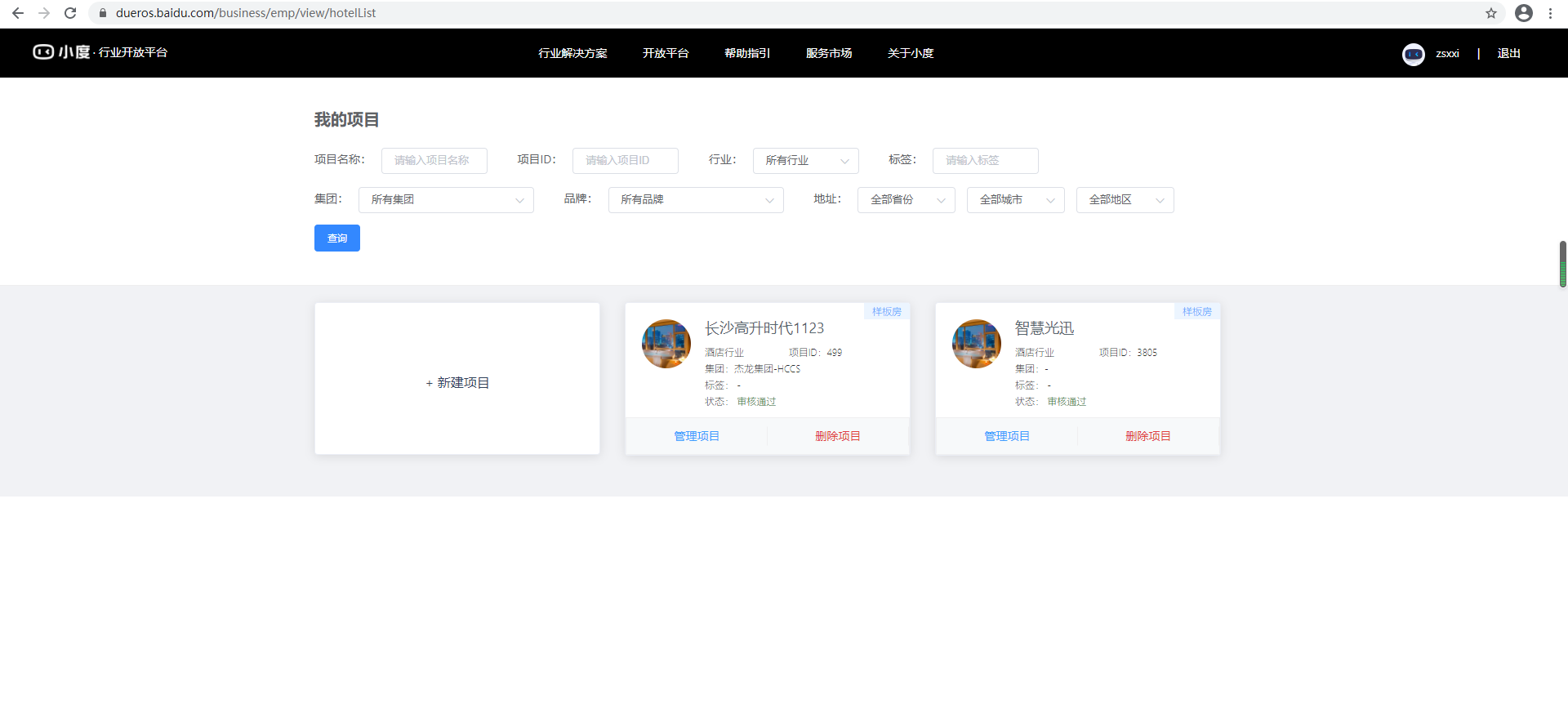Screen dimensions: 1568x717
Task: Reload the page with refresh icon
Action: click(70, 13)
